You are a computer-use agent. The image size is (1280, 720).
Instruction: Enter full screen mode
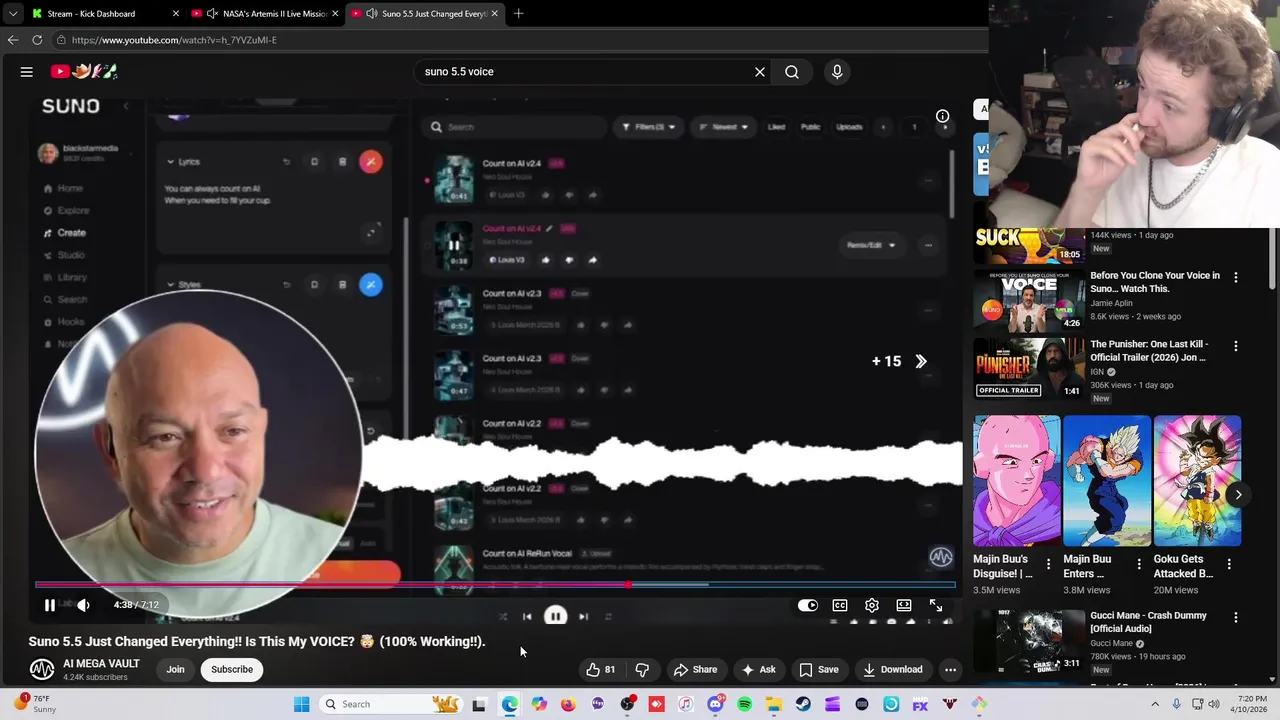click(x=936, y=605)
